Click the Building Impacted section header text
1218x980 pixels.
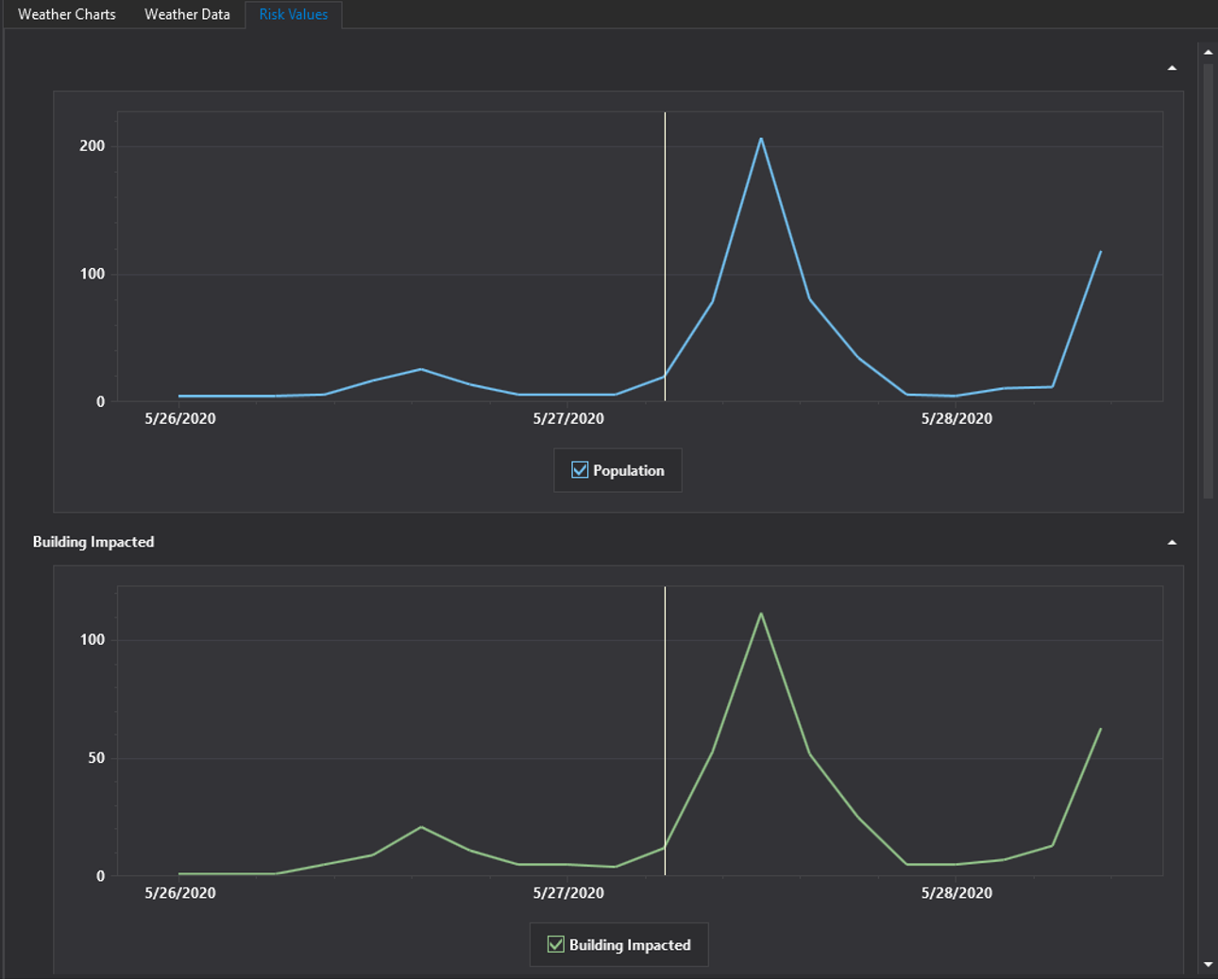coord(93,542)
